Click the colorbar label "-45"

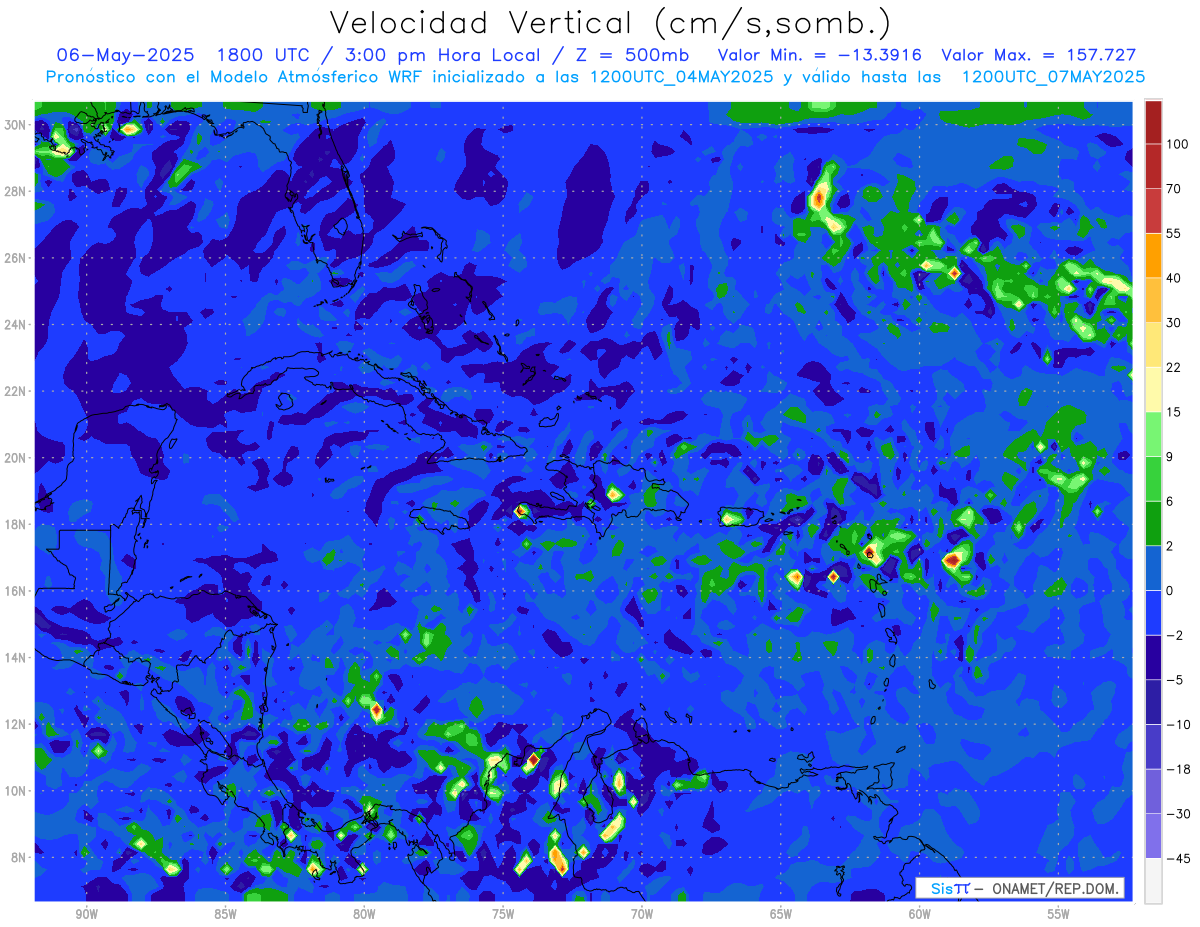click(1177, 858)
